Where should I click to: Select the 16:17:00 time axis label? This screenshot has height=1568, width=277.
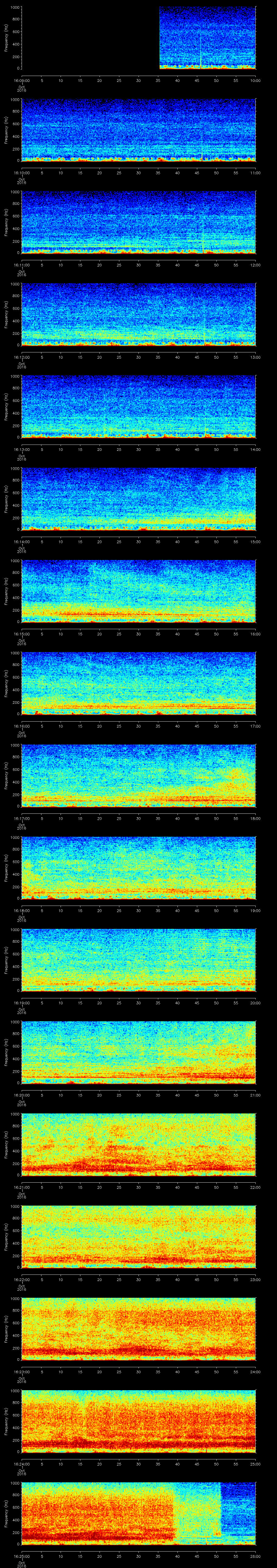point(21,818)
